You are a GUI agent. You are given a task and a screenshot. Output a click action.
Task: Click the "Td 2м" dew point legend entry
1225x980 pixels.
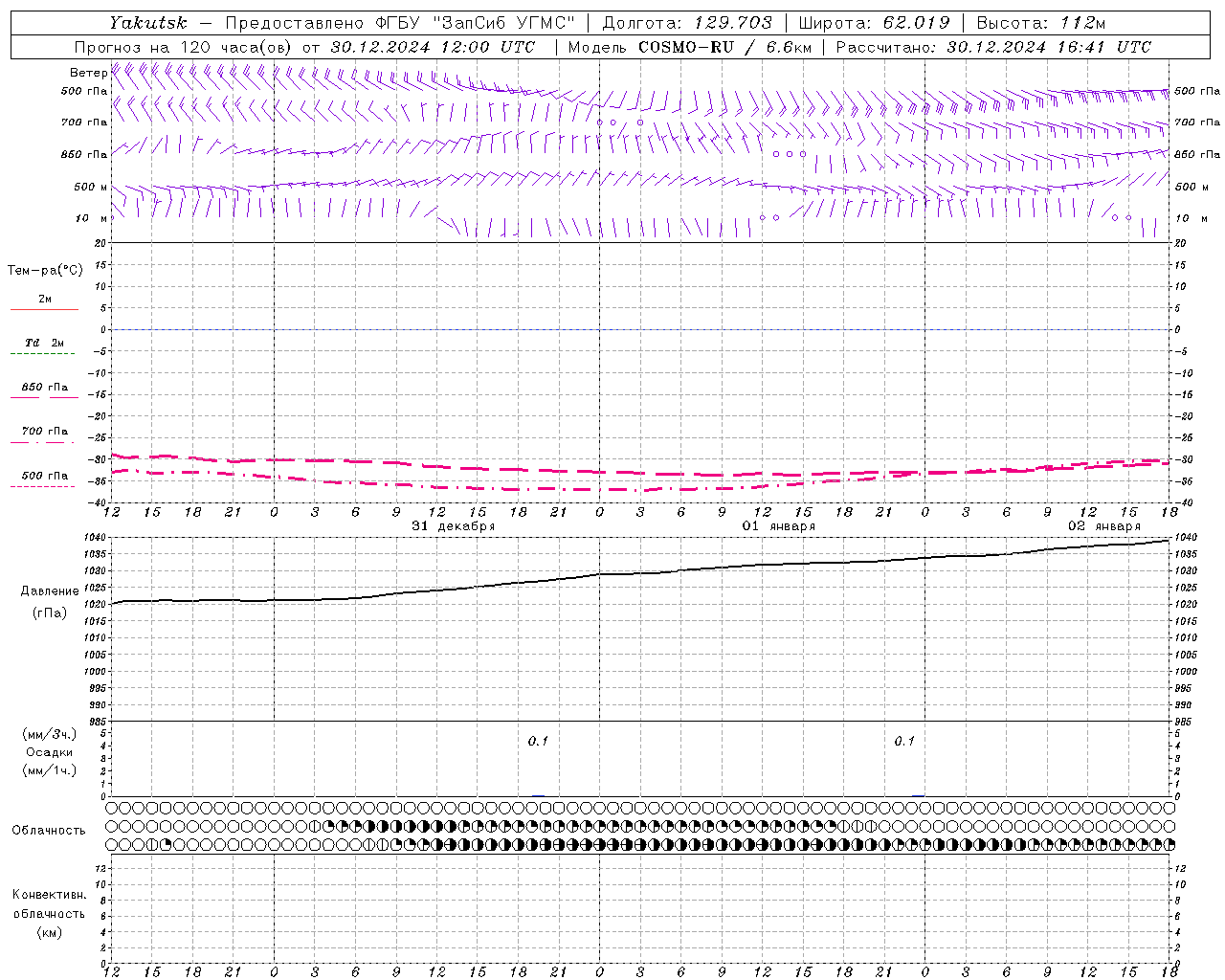(44, 343)
